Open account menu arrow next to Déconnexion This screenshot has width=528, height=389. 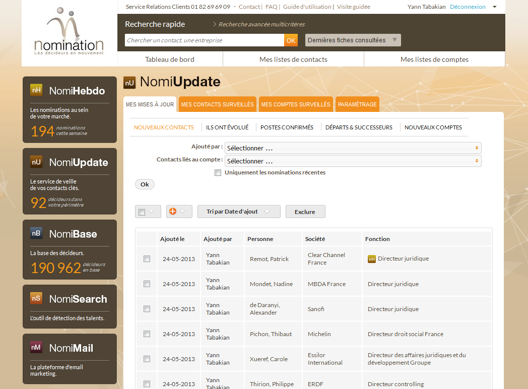click(x=495, y=7)
